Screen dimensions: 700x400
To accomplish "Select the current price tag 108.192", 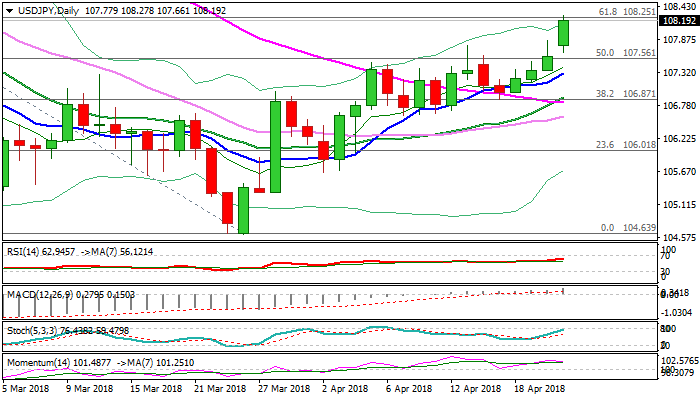I will point(679,19).
